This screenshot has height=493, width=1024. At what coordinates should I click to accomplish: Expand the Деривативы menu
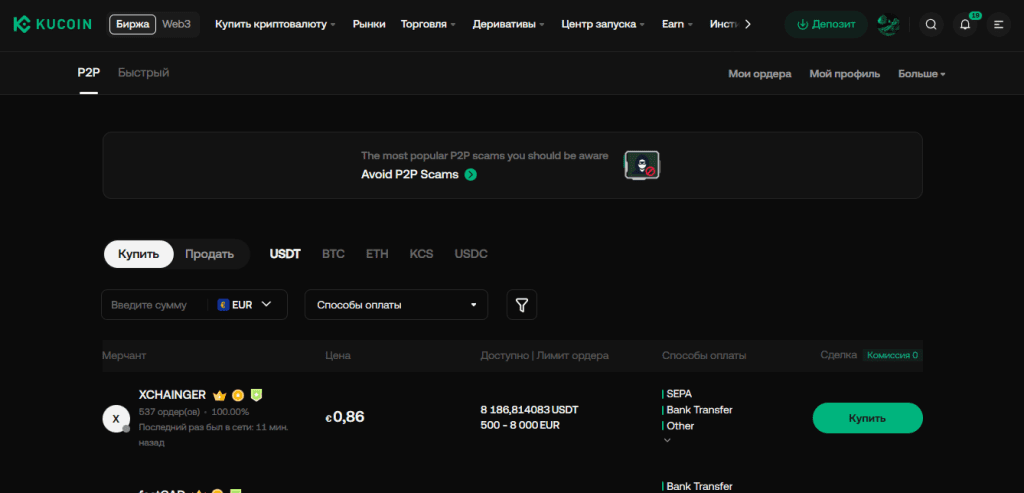pos(509,25)
